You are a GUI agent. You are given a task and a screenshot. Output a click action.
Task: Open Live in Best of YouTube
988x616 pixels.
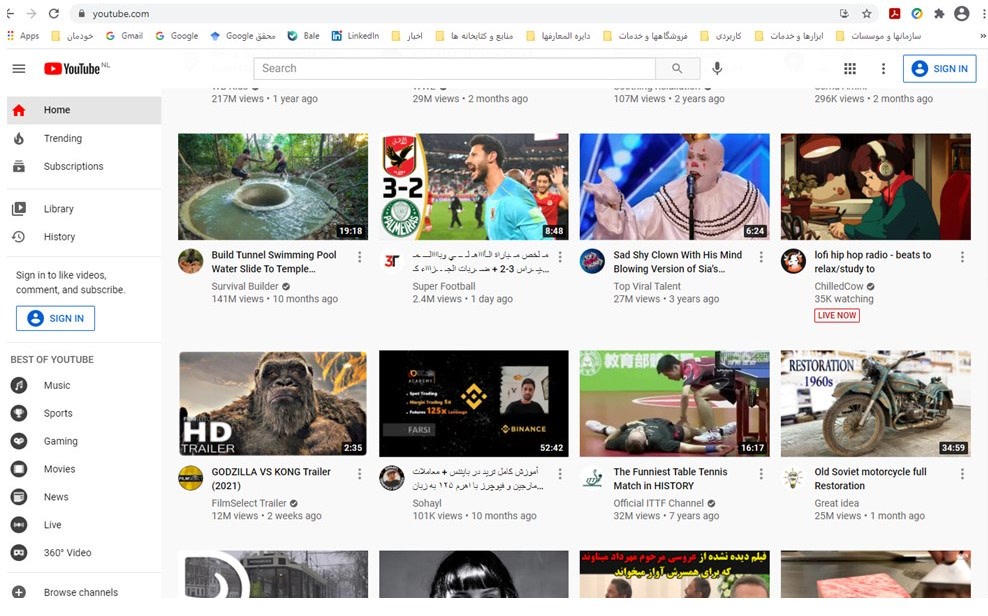click(x=84, y=525)
